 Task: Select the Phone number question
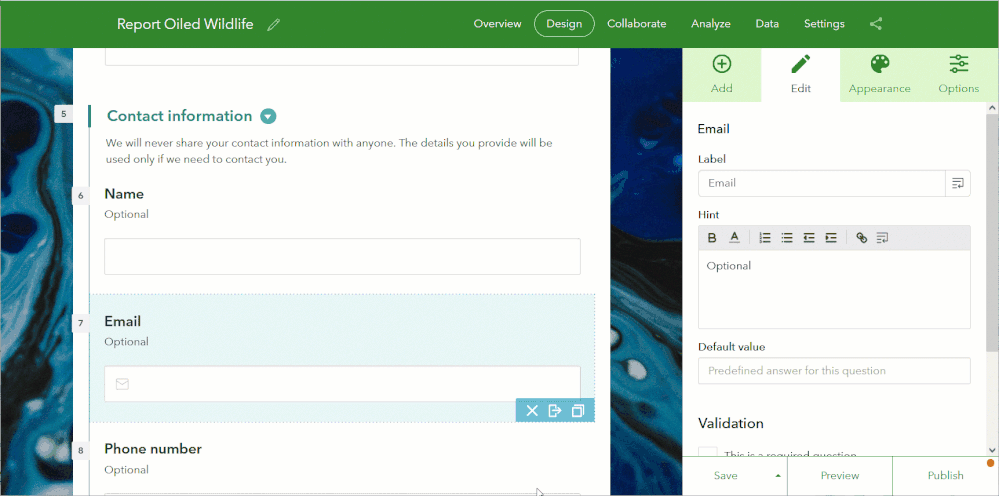pos(153,449)
